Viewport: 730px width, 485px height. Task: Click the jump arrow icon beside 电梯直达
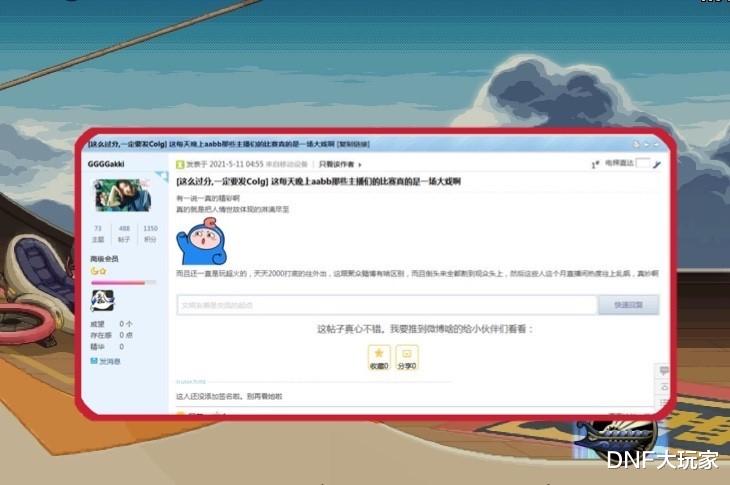(x=657, y=164)
